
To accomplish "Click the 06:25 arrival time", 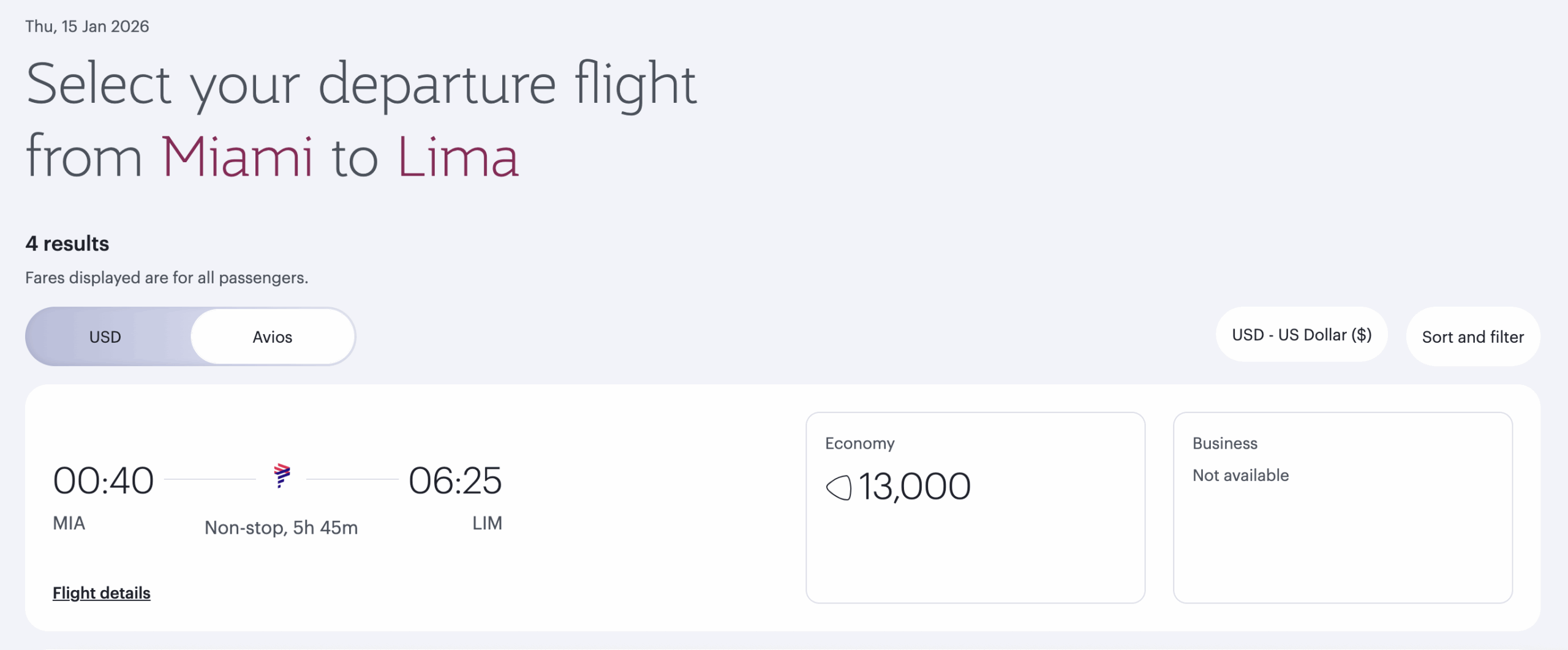I will 455,481.
